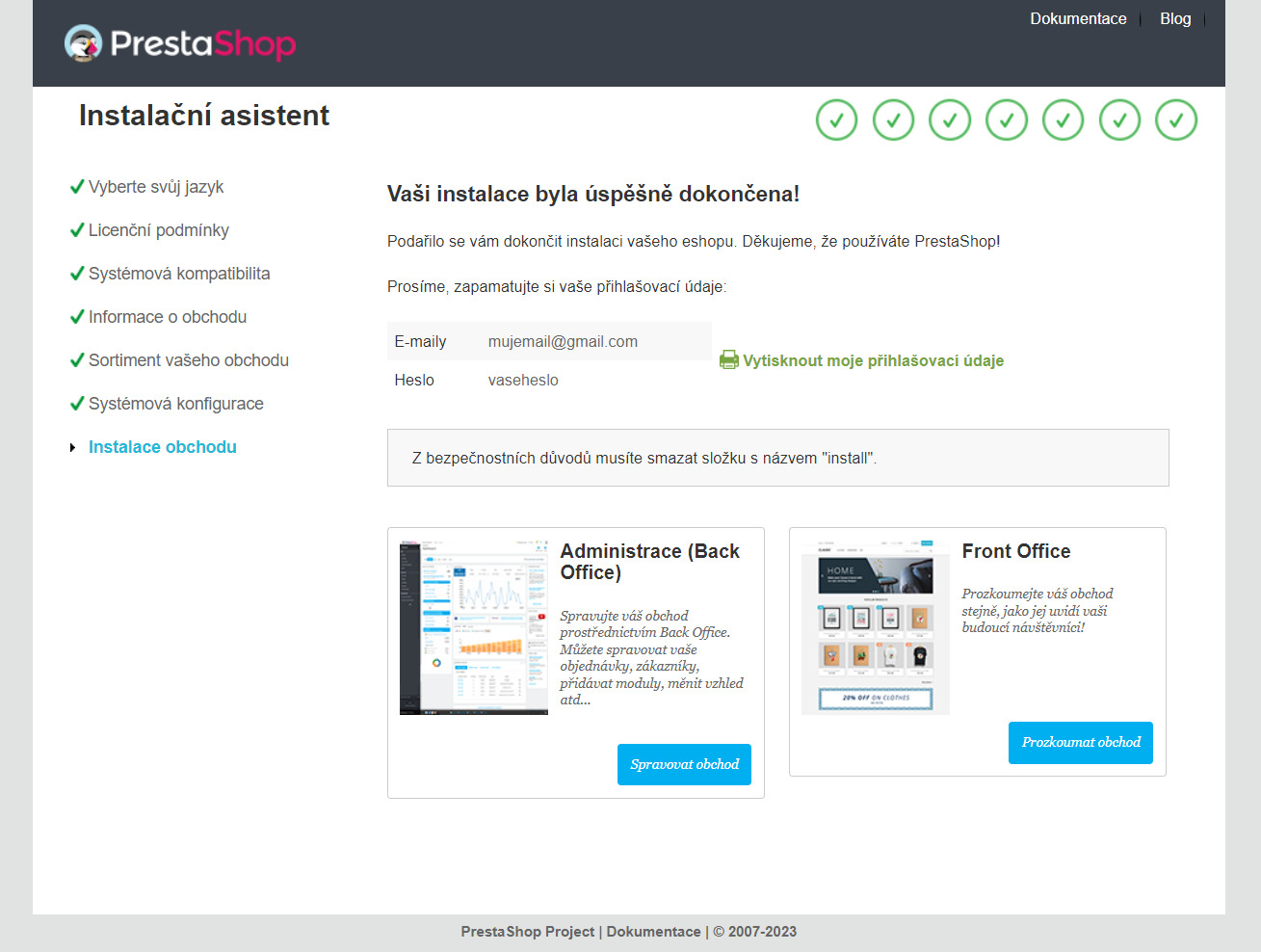Click 'Administrace (Back Office)' heading

(650, 562)
